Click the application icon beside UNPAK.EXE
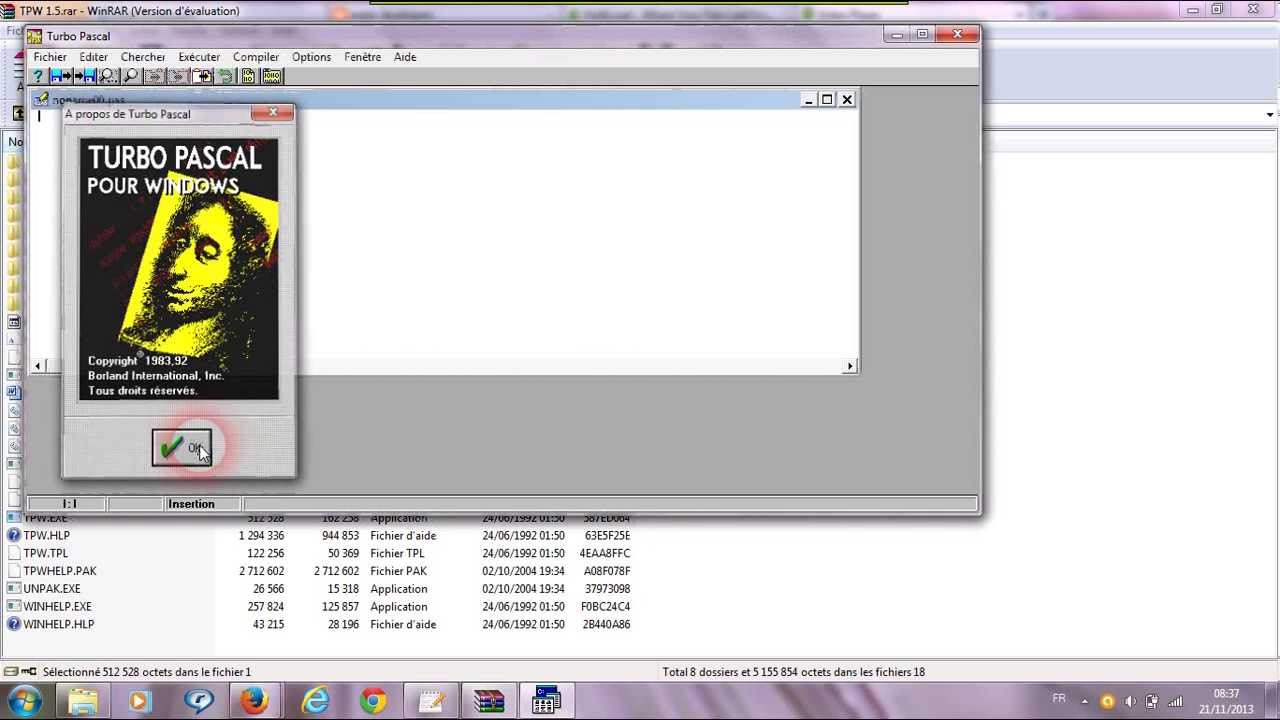 [x=14, y=589]
